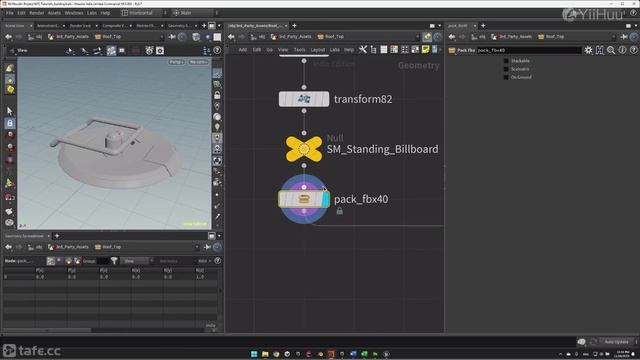Toggle the grid layout icon in network toolbar
This screenshot has height=360, width=640.
405,50
